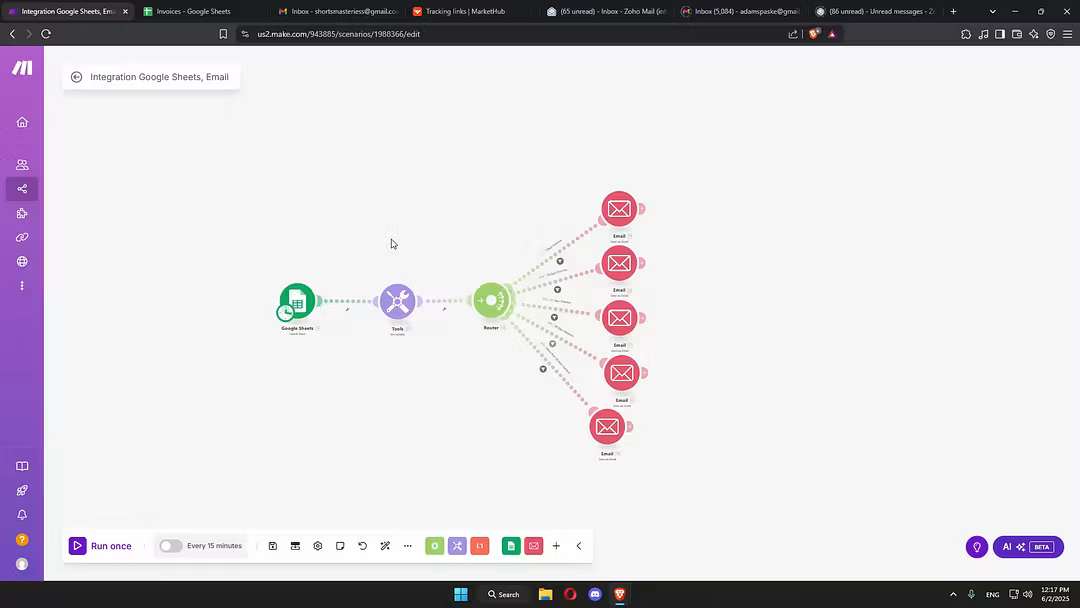Viewport: 1080px width, 608px height.
Task: Click the filter icon on top router route
Action: [560, 261]
